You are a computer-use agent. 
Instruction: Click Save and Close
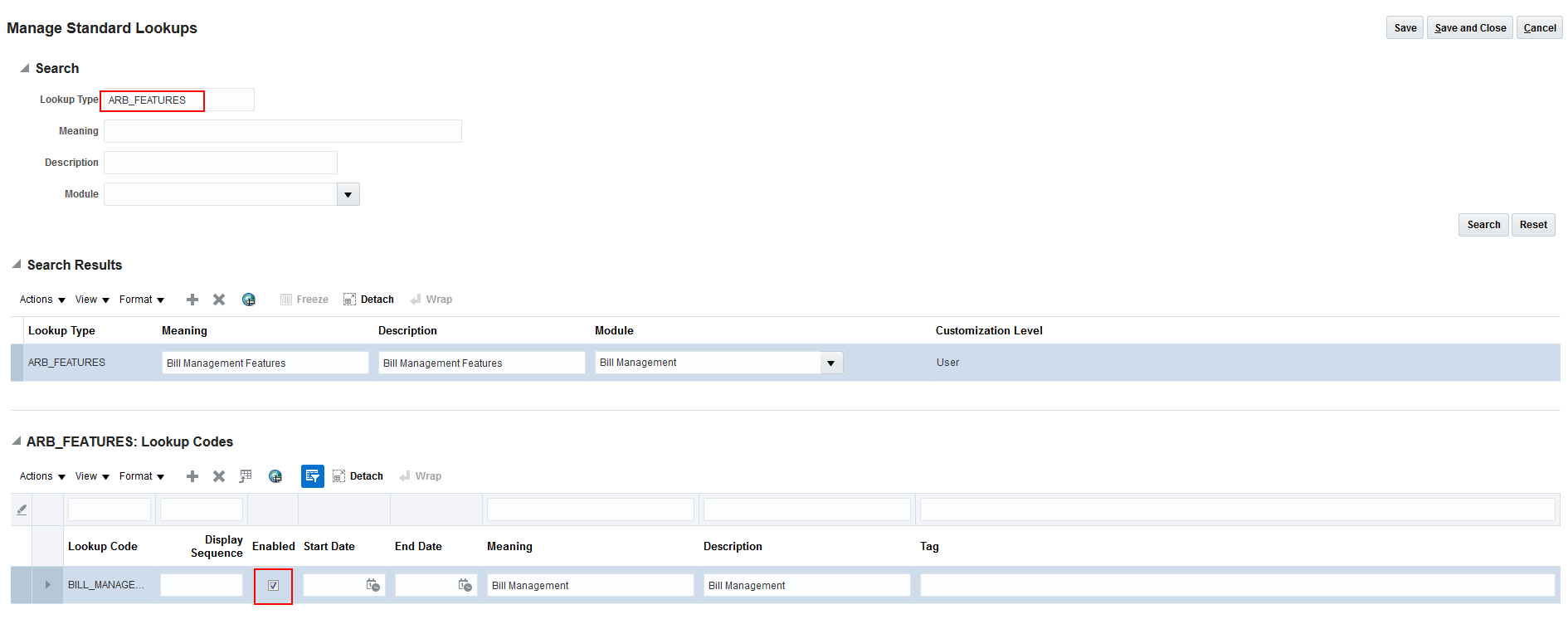click(x=1470, y=27)
